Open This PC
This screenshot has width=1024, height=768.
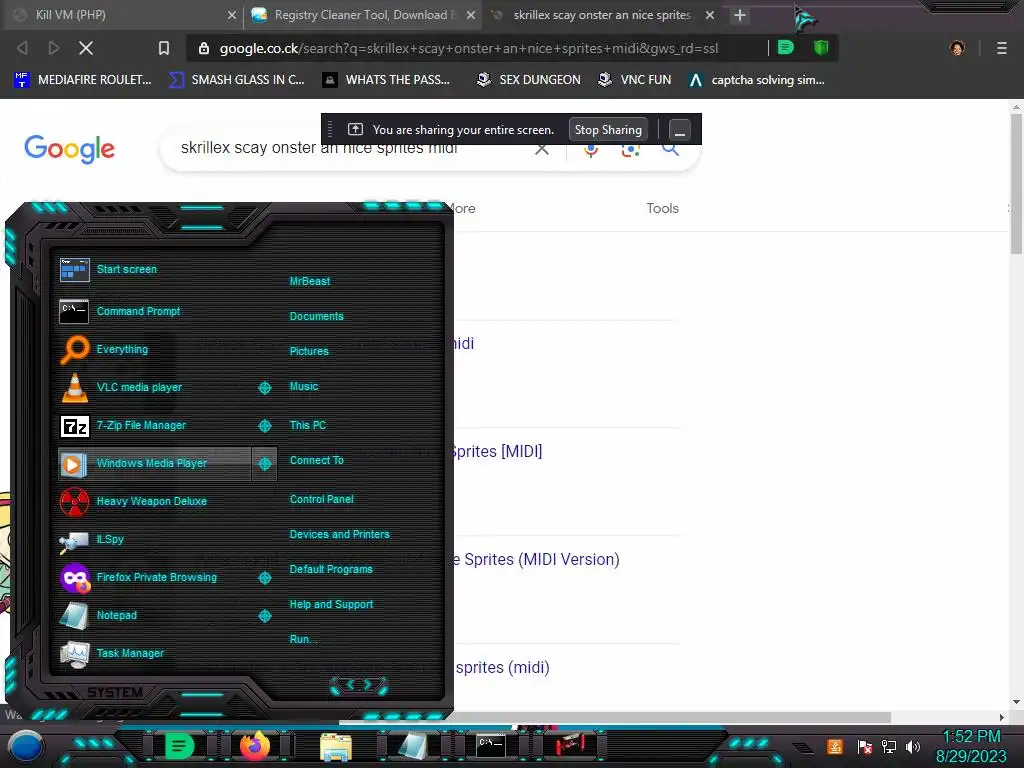pyautogui.click(x=308, y=425)
